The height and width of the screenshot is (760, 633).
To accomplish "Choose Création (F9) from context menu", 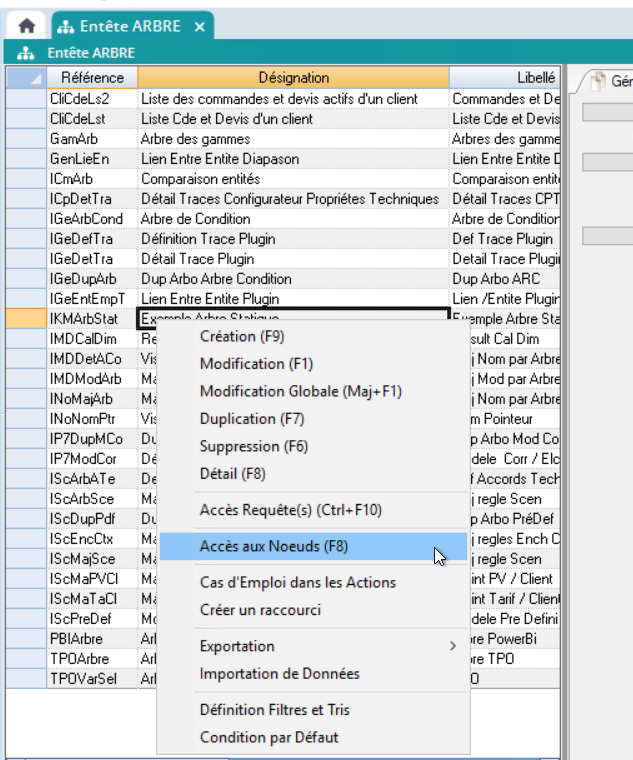I will coord(242,337).
